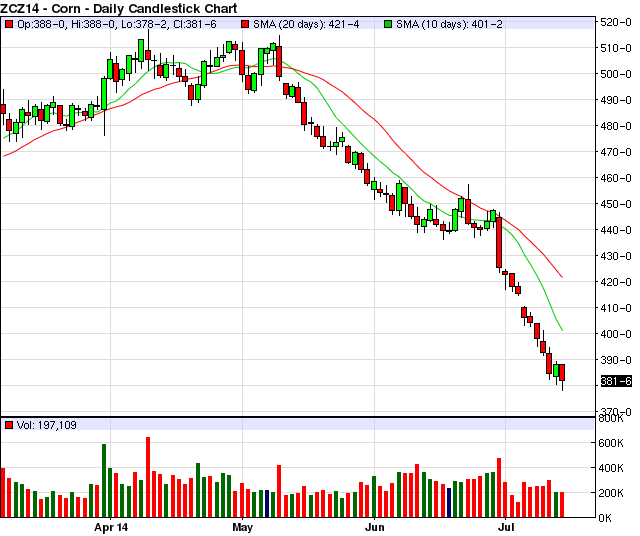Click the 'May' date axis label

tap(242, 527)
